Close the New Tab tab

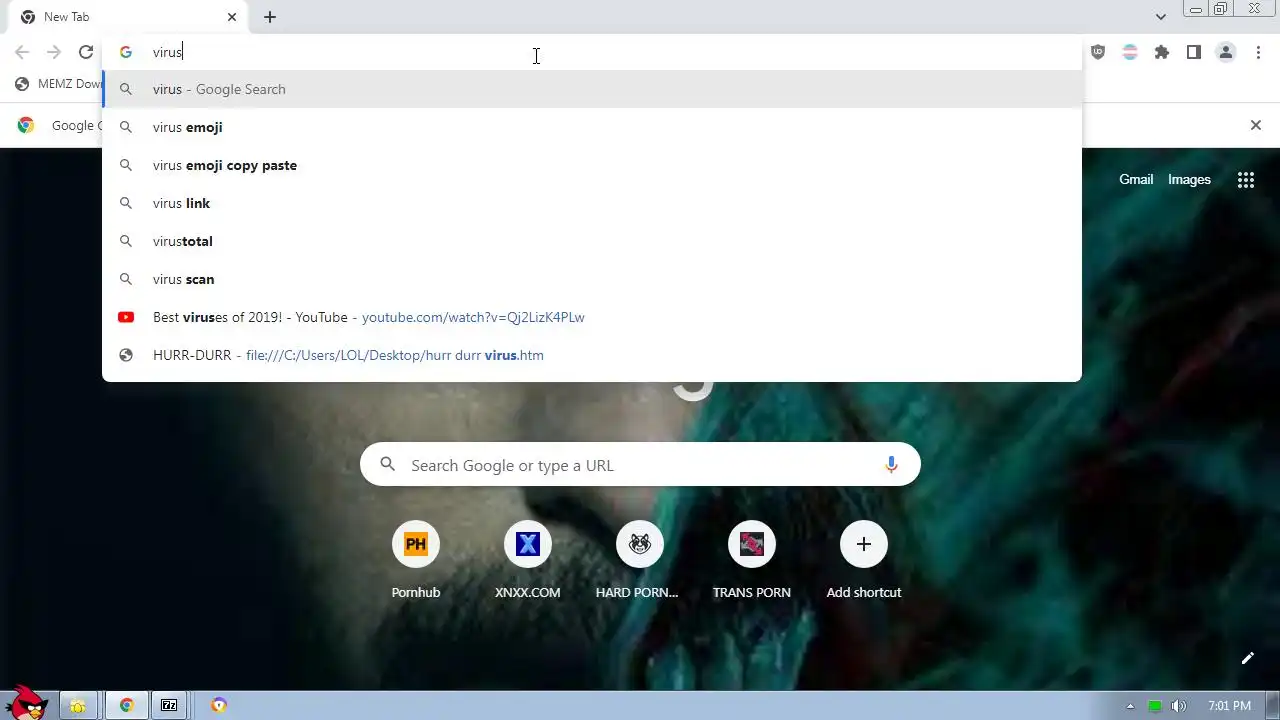point(232,17)
